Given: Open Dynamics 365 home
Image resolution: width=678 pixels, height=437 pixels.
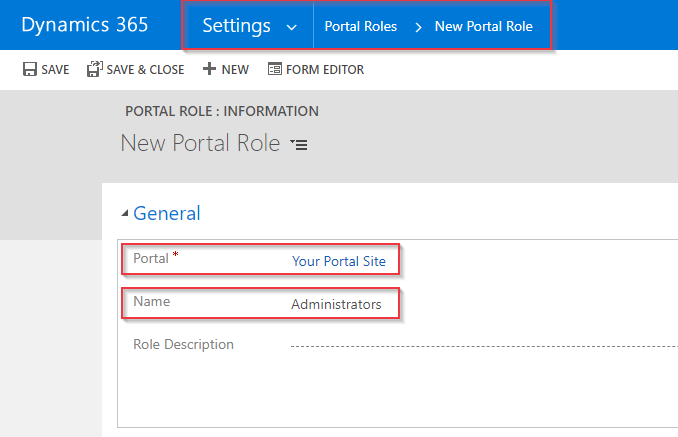Looking at the screenshot, I should [85, 25].
